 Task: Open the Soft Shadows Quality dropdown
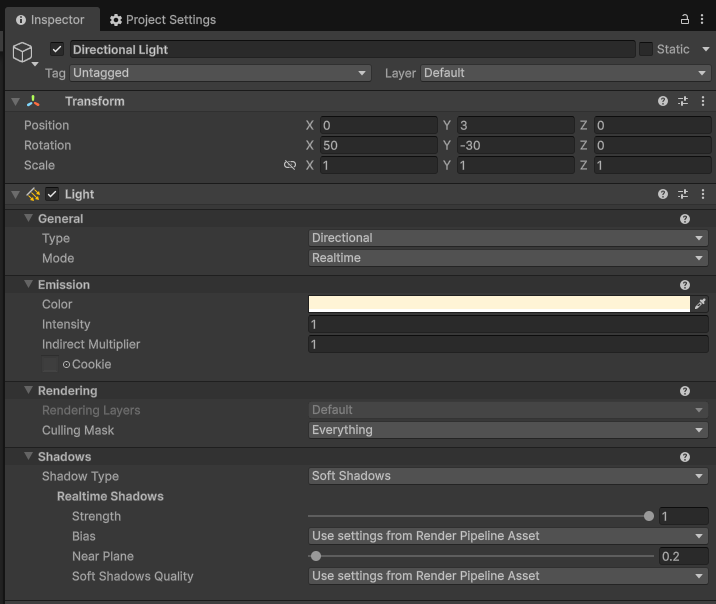point(508,576)
